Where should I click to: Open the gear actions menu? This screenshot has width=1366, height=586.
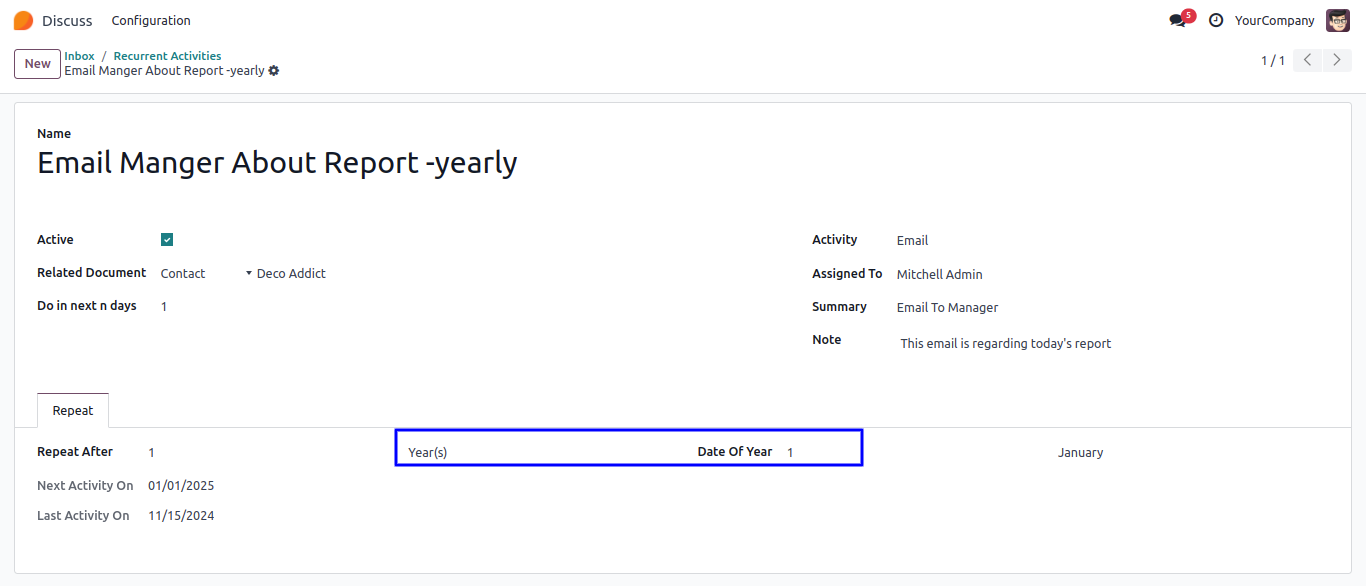(274, 71)
